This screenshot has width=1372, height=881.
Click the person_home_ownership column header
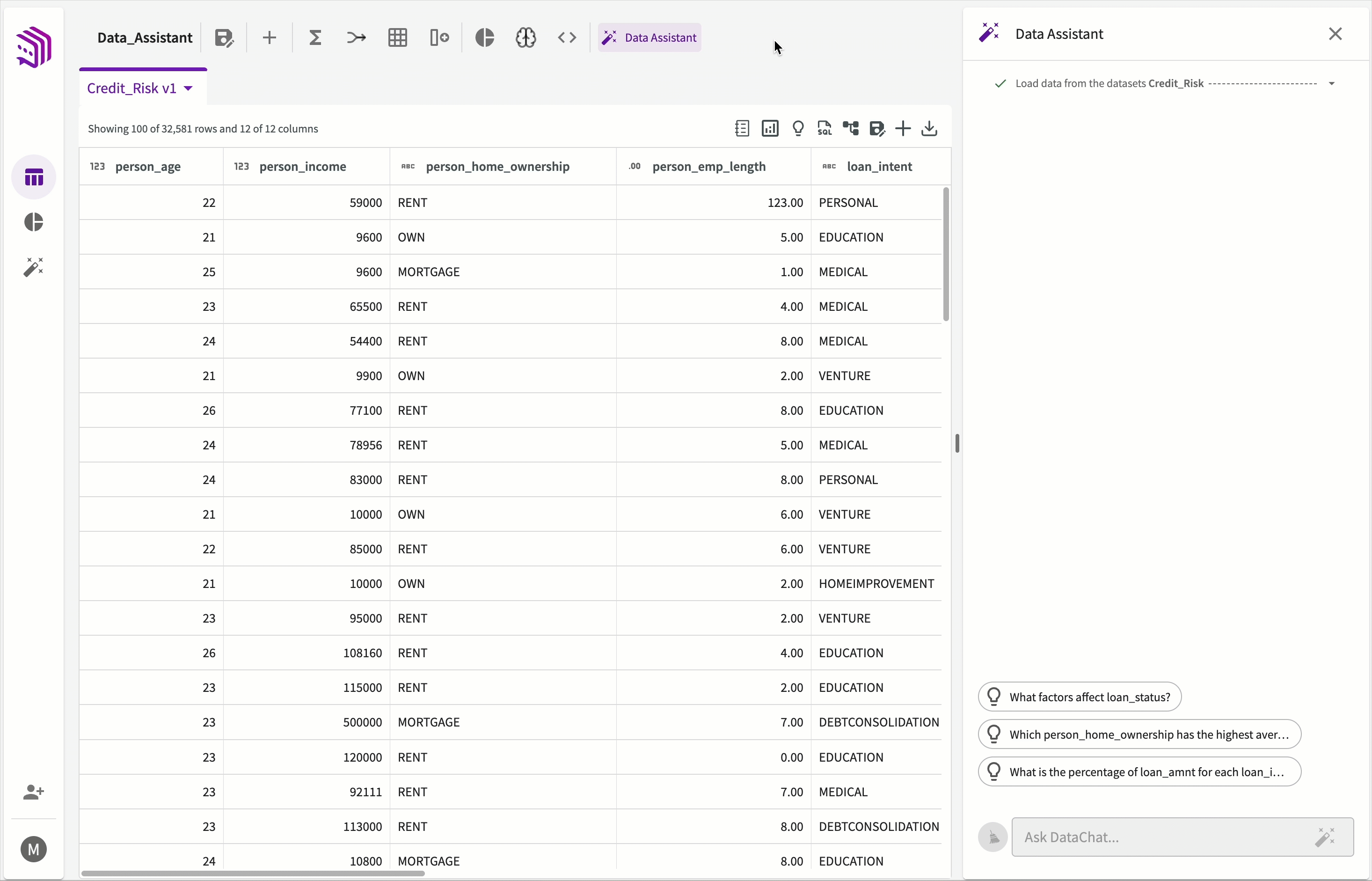tap(504, 167)
